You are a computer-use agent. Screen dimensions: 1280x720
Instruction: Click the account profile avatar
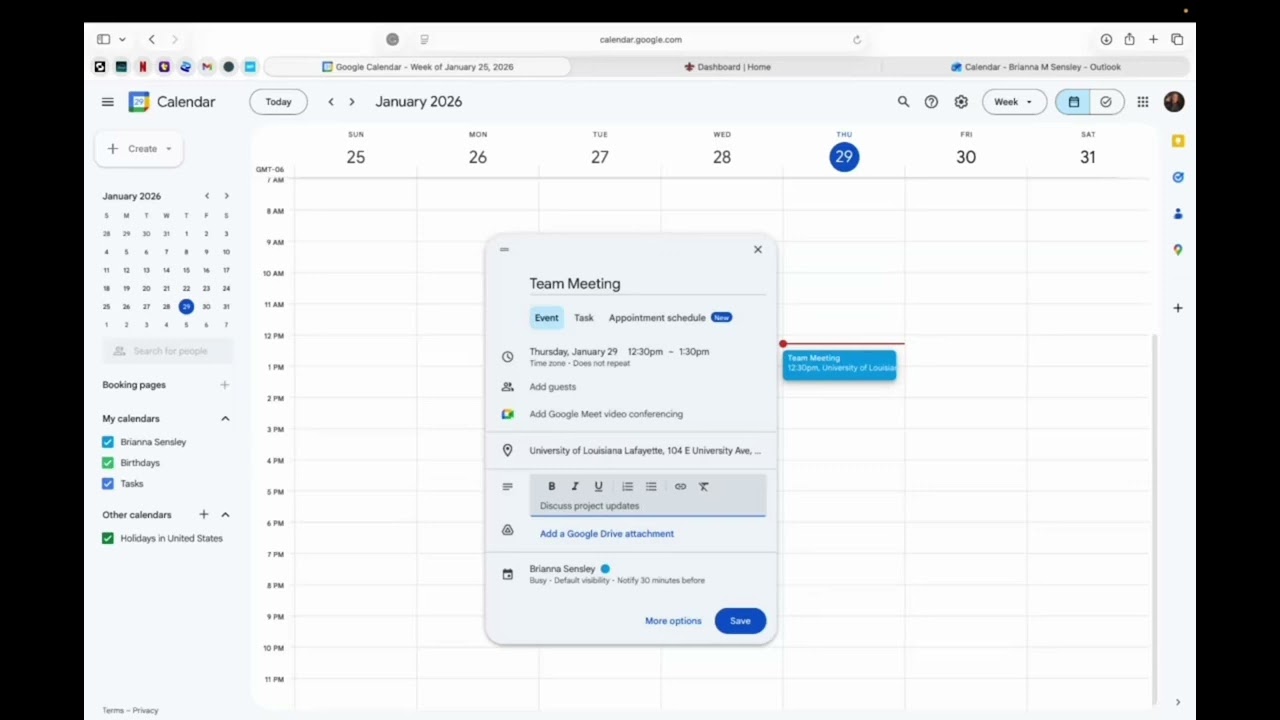[x=1174, y=102]
